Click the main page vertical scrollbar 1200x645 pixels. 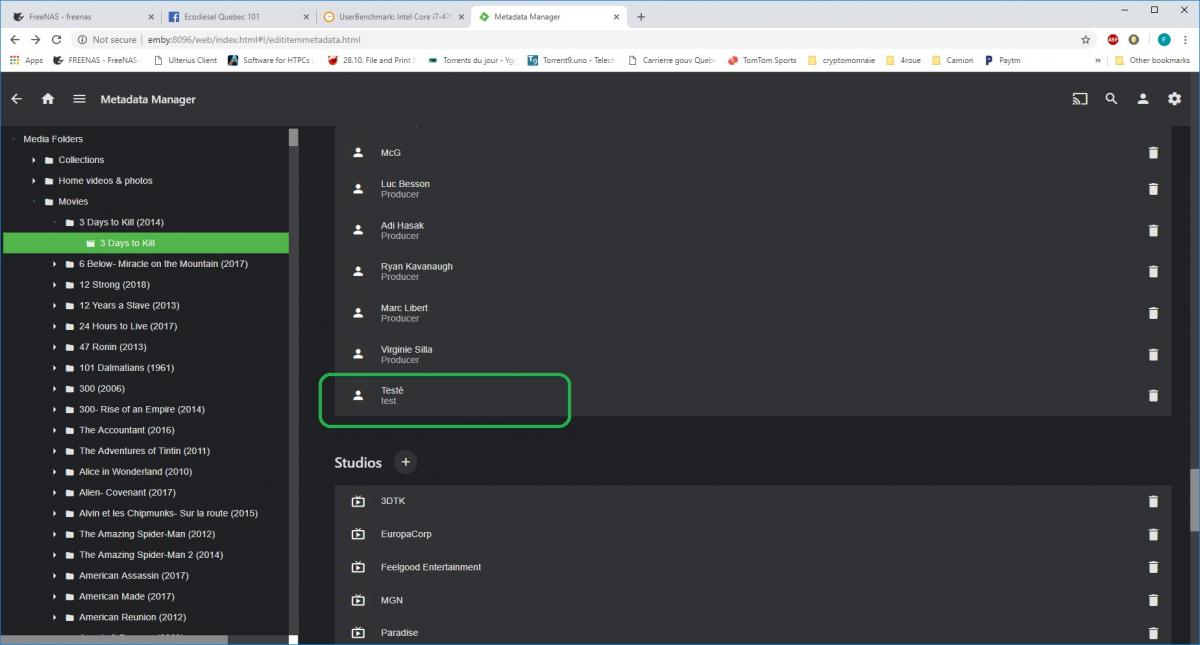point(1194,500)
